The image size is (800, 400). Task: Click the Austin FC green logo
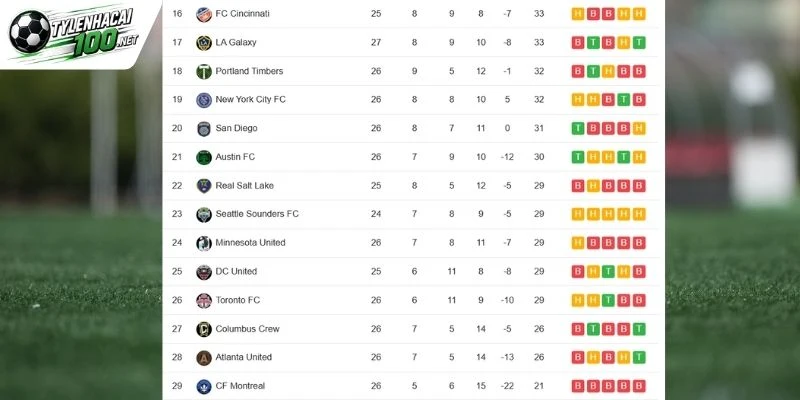204,157
